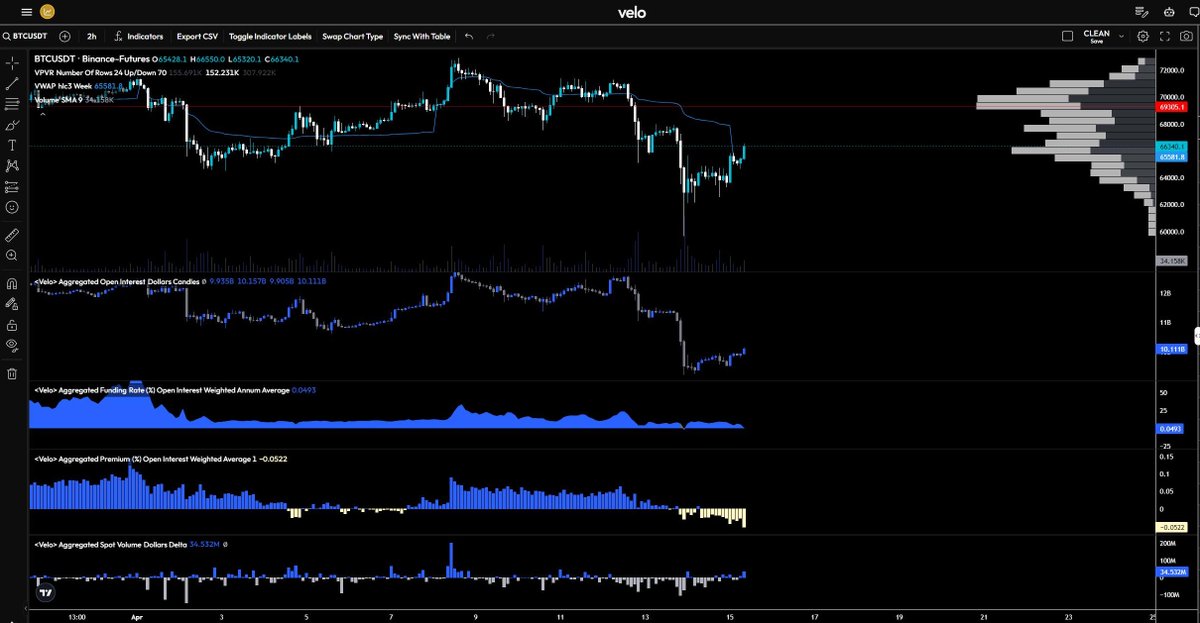Open chart settings gear icon
The width and height of the screenshot is (1200, 623).
1142,36
